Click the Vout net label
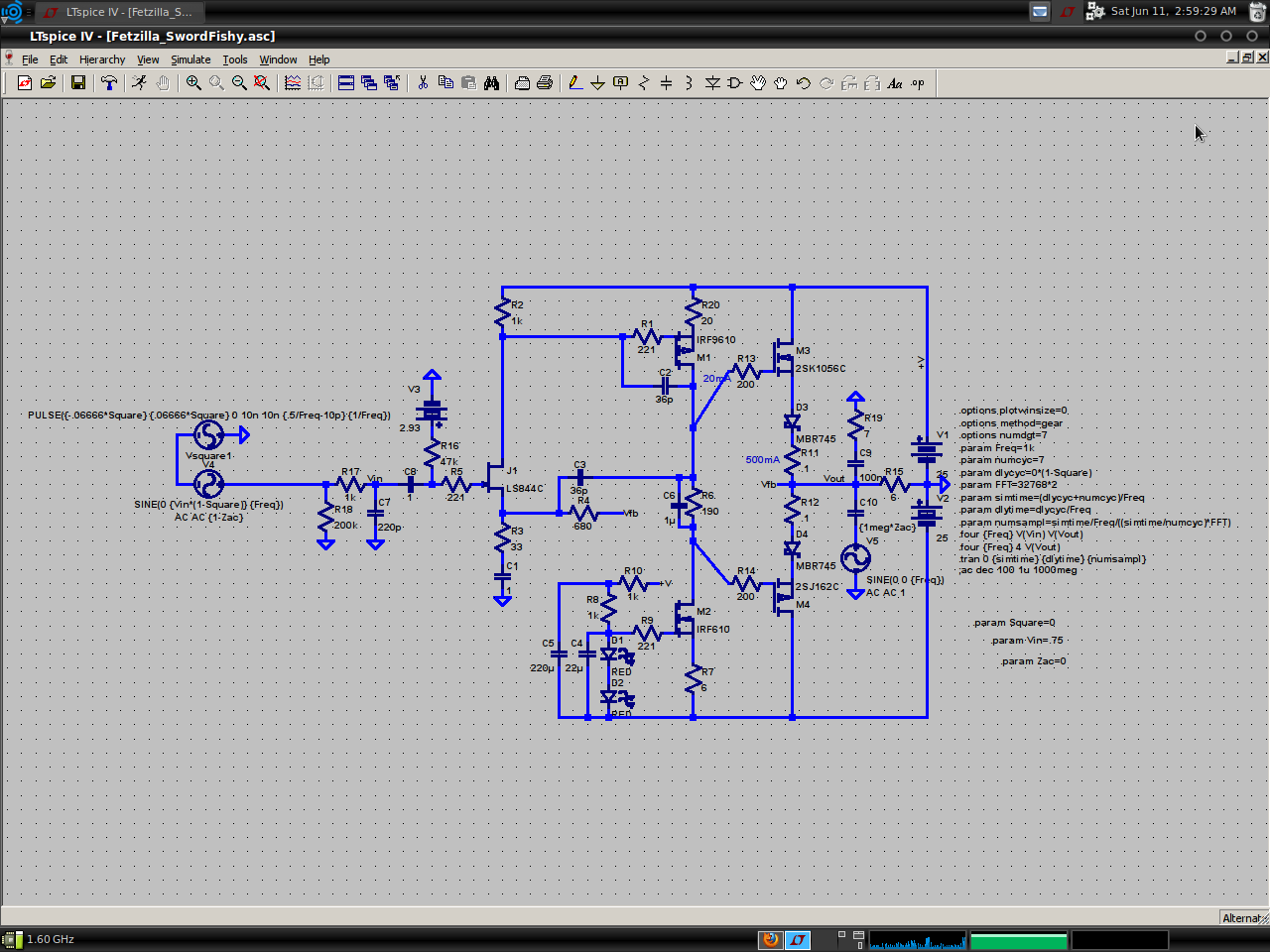This screenshot has height=952, width=1270. pos(834,479)
